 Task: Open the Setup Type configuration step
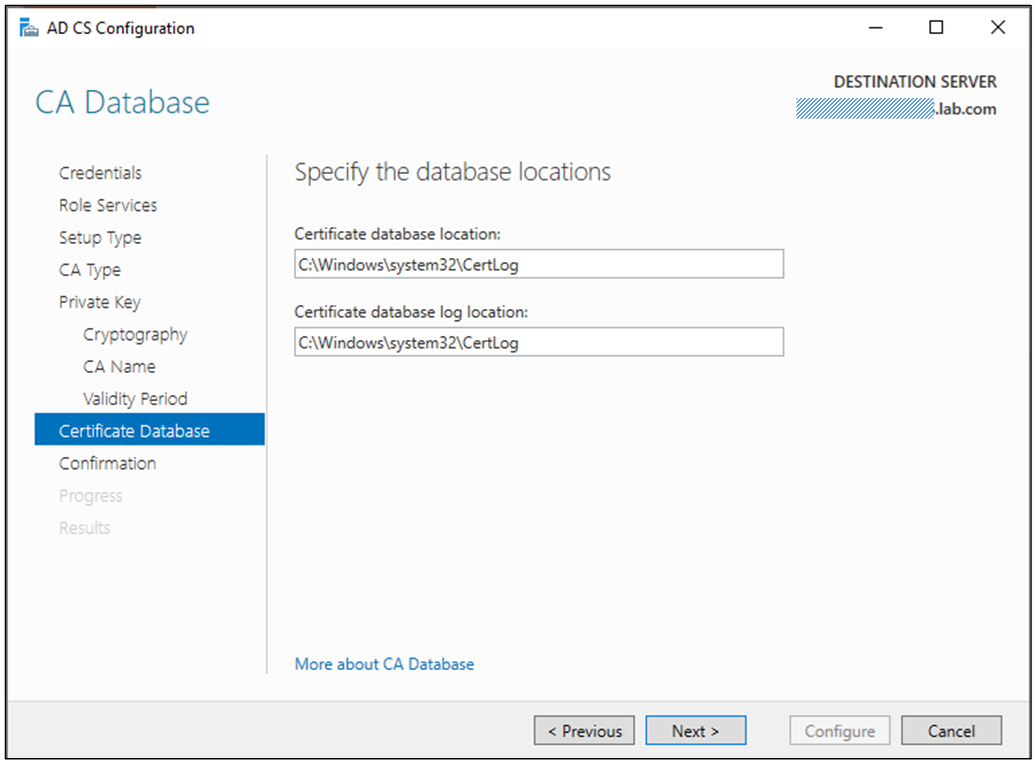click(100, 237)
